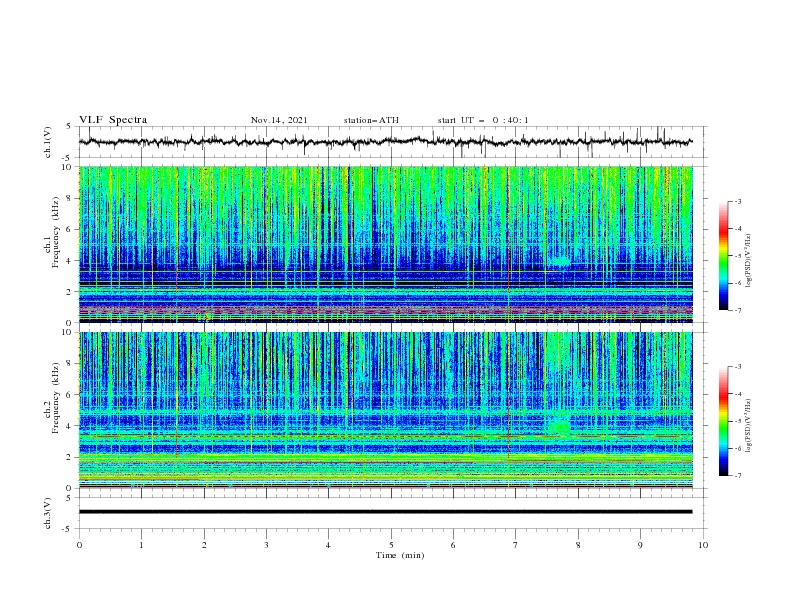This screenshot has height=612, width=792.
Task: Click the ch.2 color scale bar
Action: click(x=723, y=421)
